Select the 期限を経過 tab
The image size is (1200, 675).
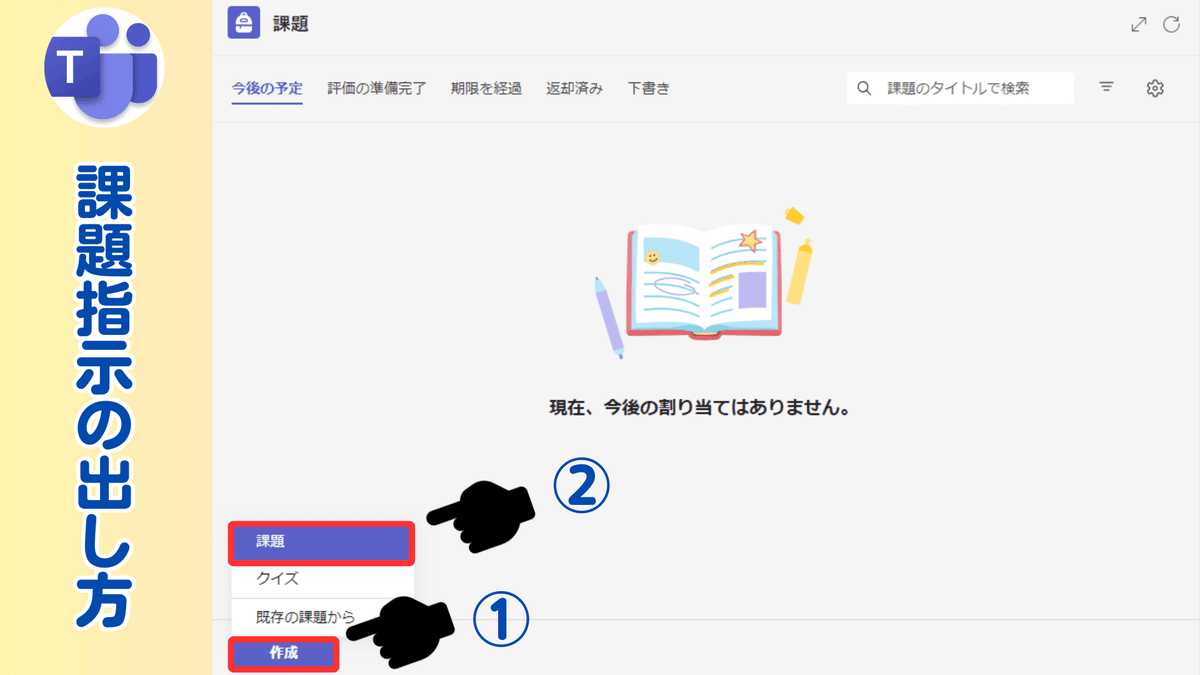(x=486, y=88)
